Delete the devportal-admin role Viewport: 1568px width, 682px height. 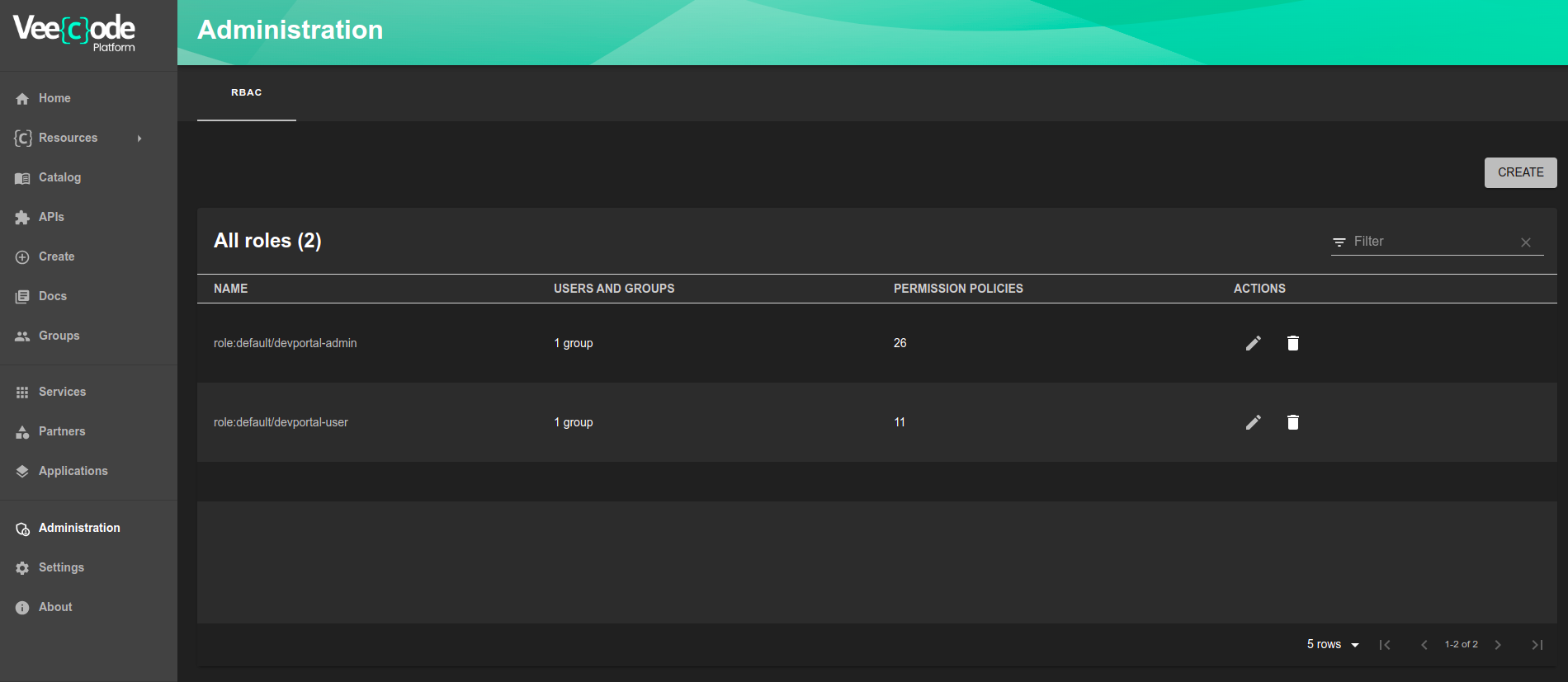pyautogui.click(x=1292, y=343)
